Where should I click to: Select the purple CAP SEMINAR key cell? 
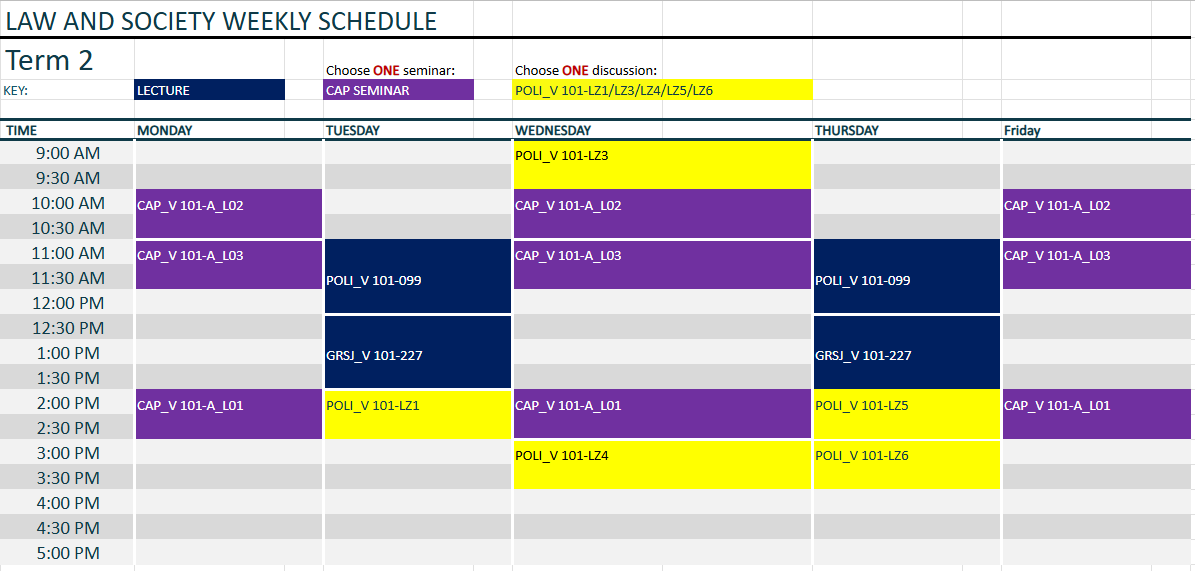(399, 90)
